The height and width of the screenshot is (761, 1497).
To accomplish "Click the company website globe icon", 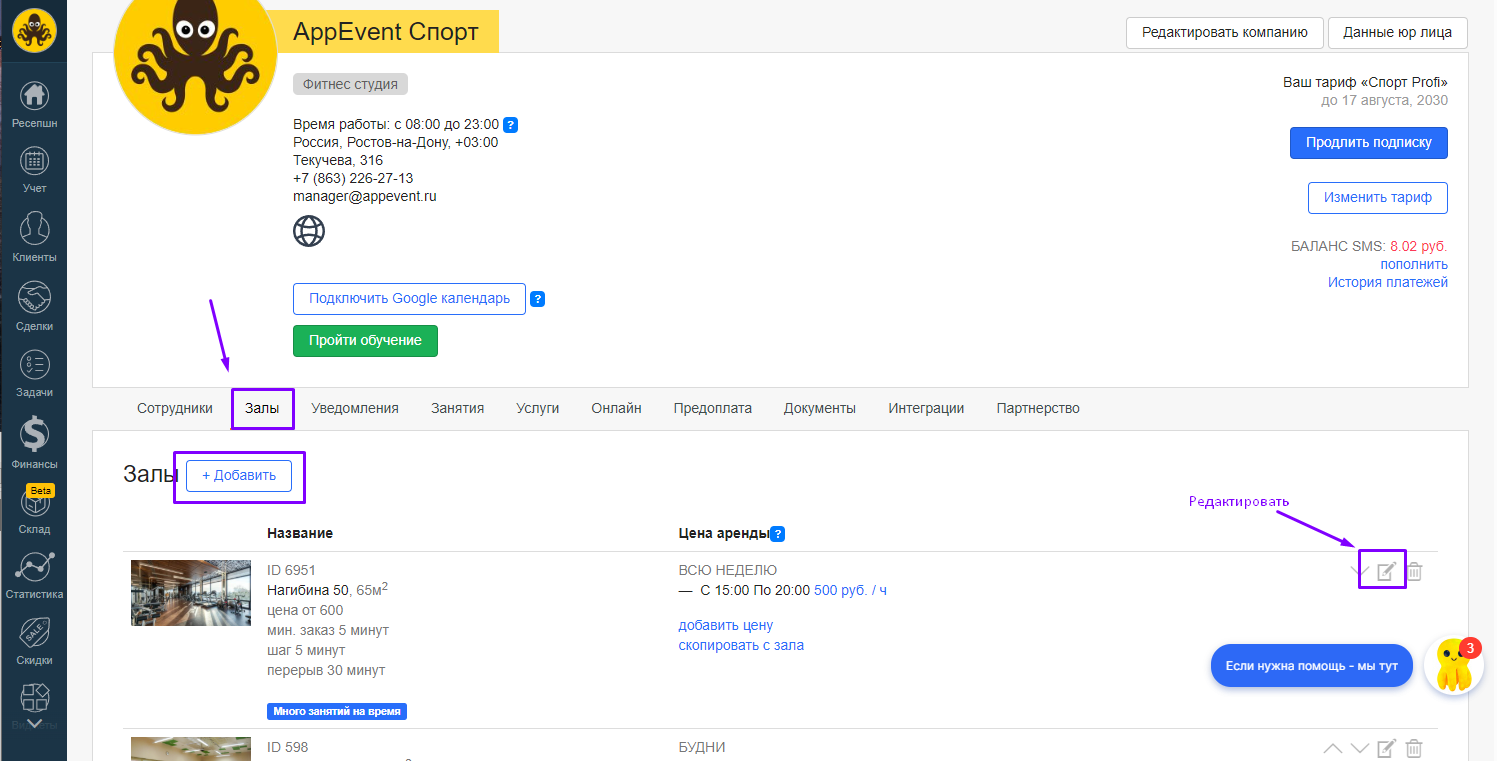I will [309, 231].
